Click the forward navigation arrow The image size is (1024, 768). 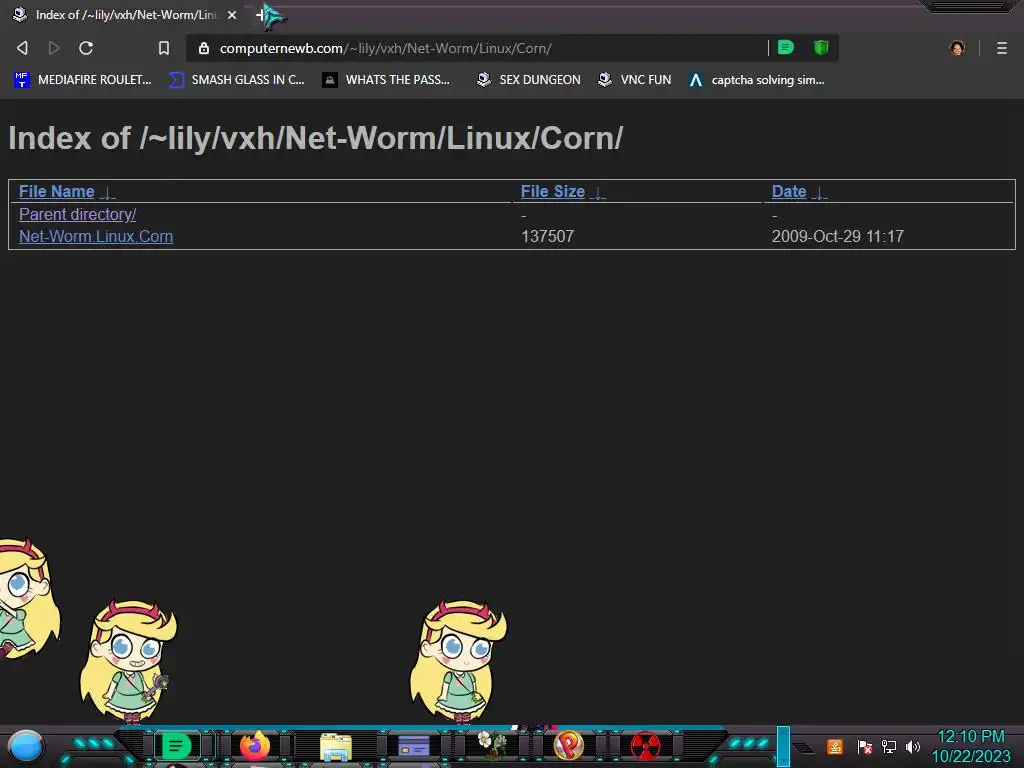pos(54,48)
